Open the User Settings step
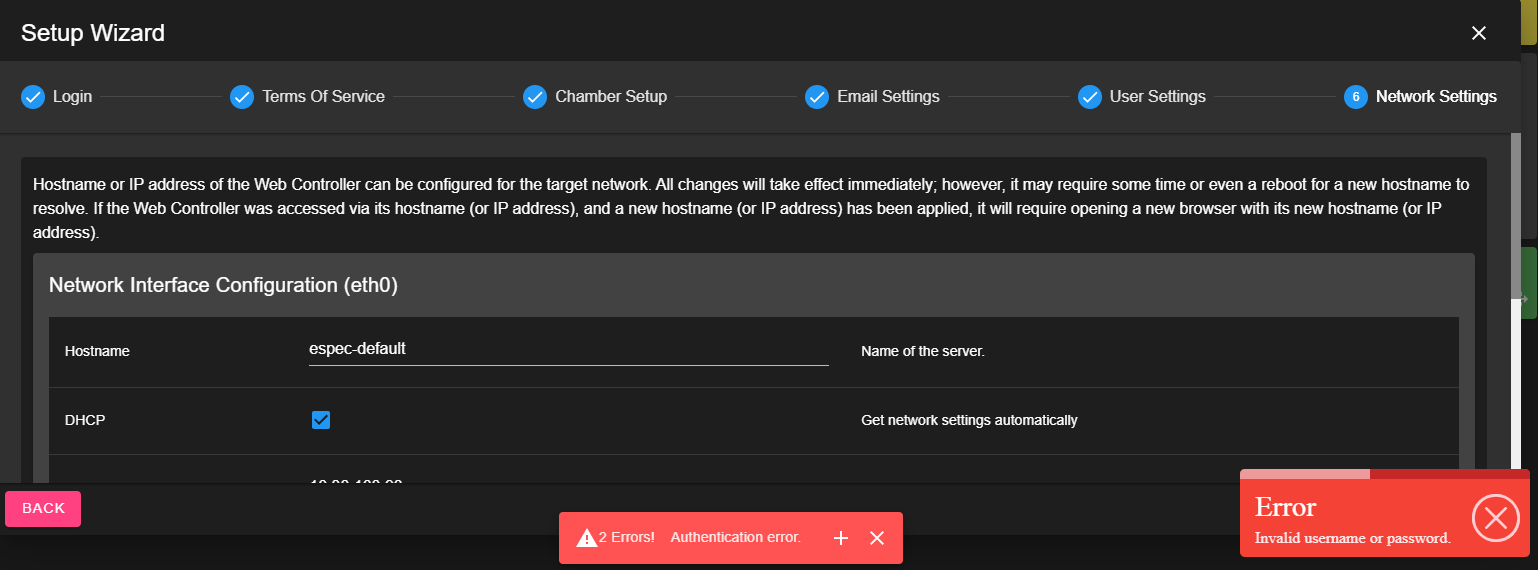The height and width of the screenshot is (570, 1538). pos(1142,97)
